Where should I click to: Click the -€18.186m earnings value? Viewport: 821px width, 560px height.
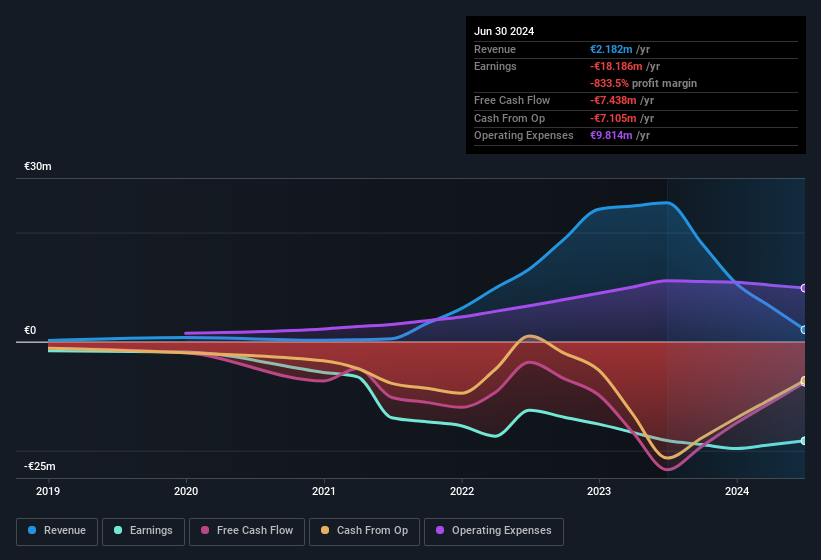coord(616,66)
